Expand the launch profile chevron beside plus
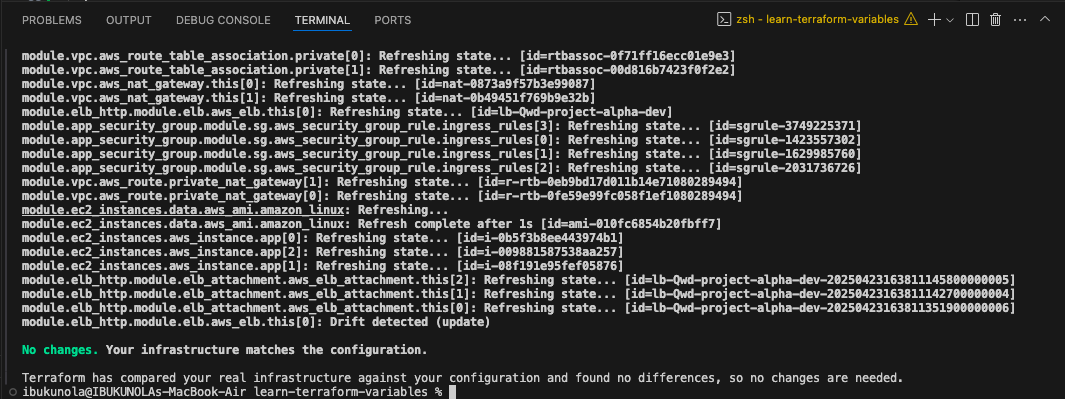This screenshot has width=1065, height=399. coord(950,20)
